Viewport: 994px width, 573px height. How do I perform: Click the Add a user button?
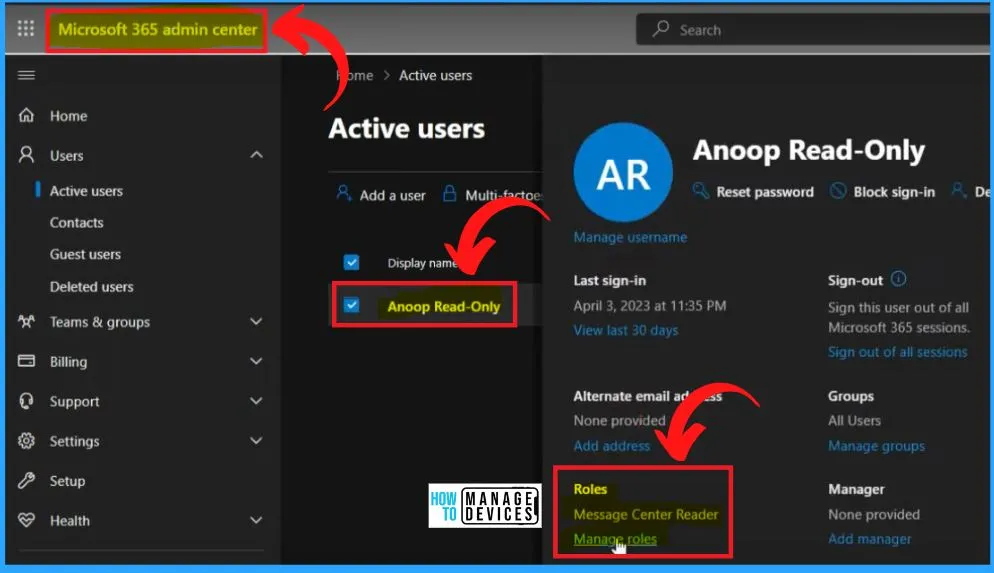[x=381, y=195]
